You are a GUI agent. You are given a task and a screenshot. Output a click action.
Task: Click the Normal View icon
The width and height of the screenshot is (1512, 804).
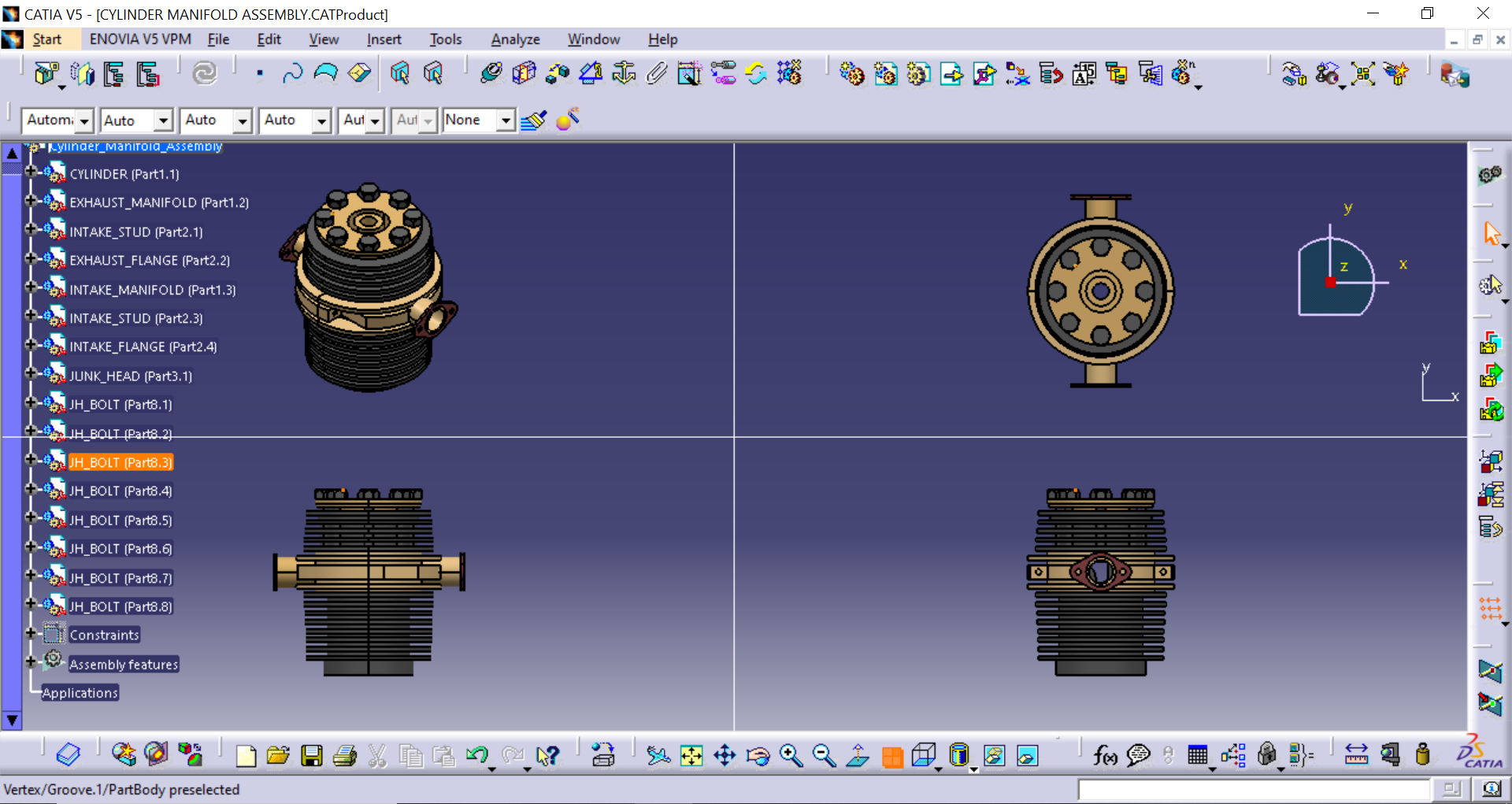click(x=858, y=756)
